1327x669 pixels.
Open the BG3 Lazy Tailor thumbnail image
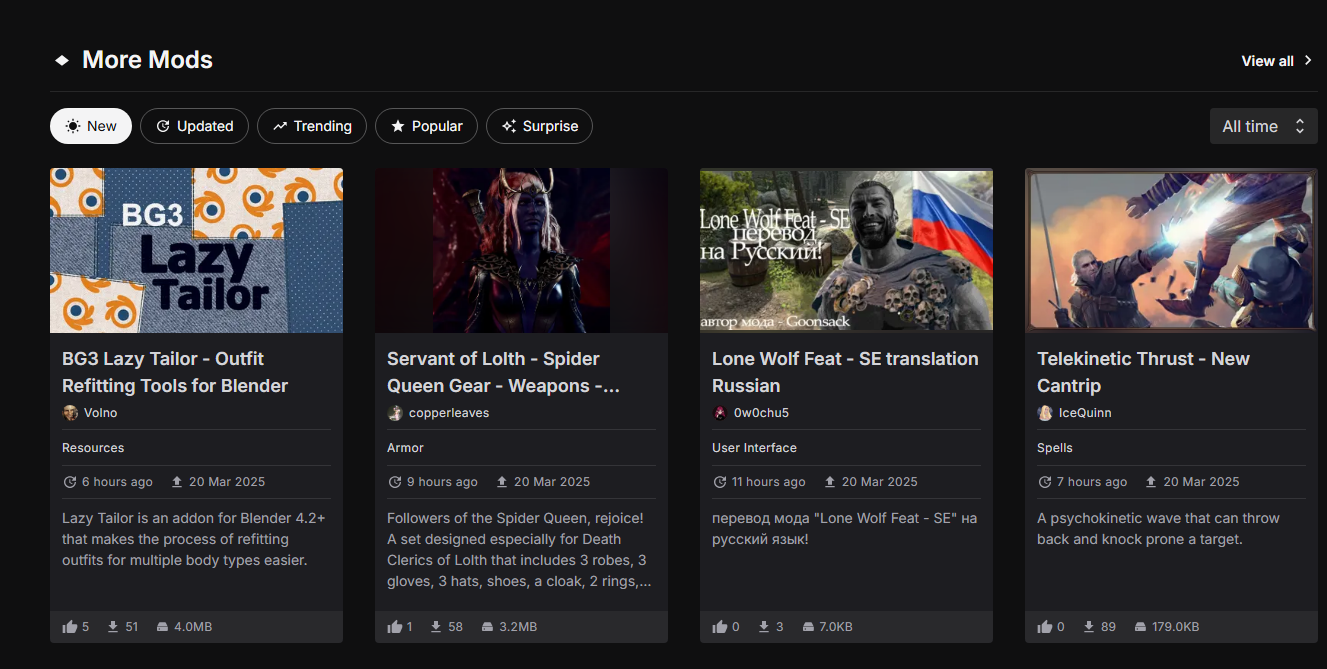pos(196,250)
